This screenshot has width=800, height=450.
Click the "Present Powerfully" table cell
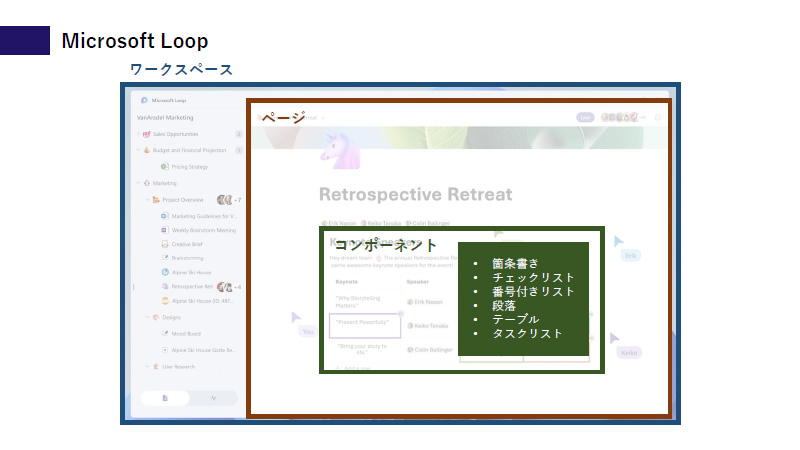tap(365, 326)
